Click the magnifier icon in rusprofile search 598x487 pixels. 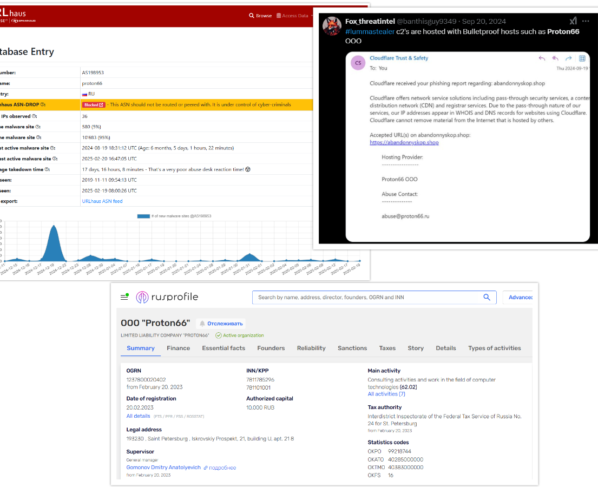tap(487, 297)
